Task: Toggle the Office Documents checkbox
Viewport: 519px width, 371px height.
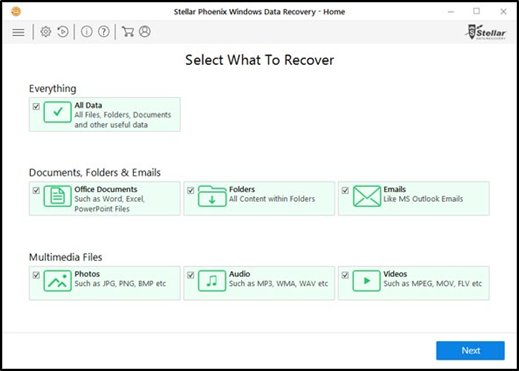Action: coord(36,191)
